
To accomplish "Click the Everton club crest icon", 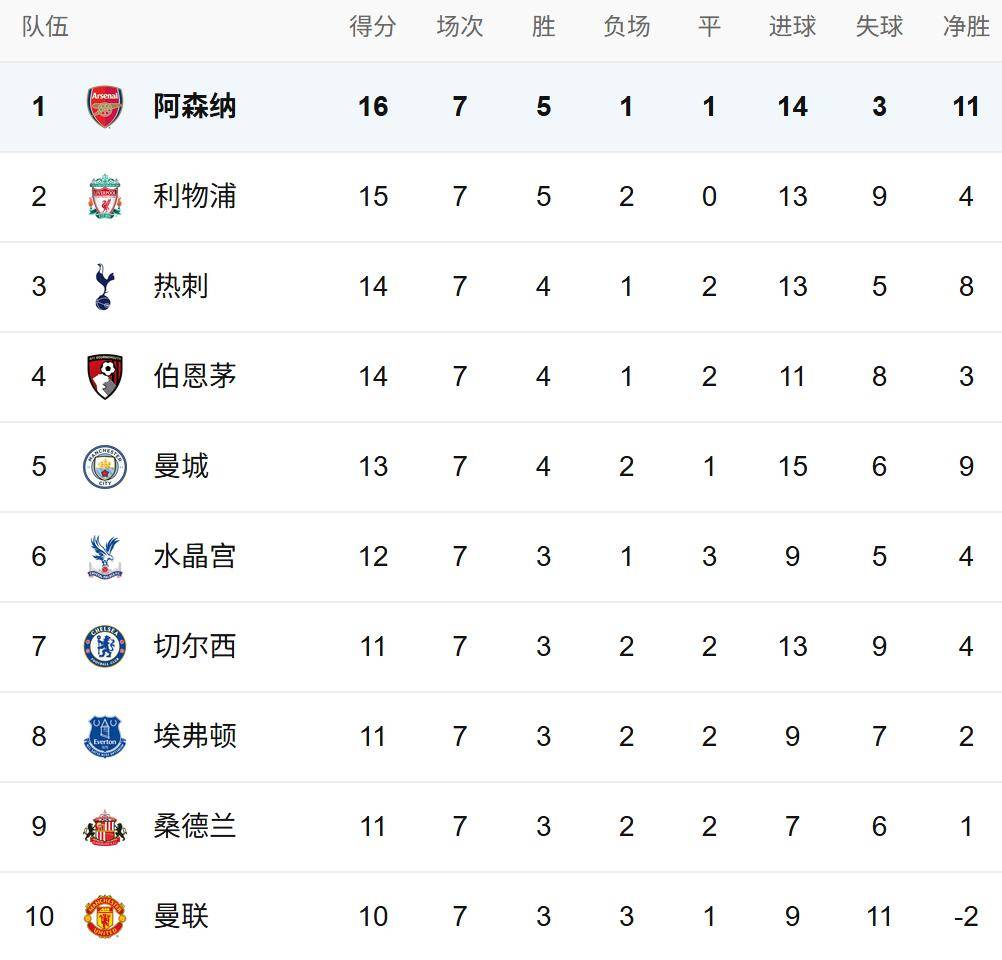I will 105,737.
